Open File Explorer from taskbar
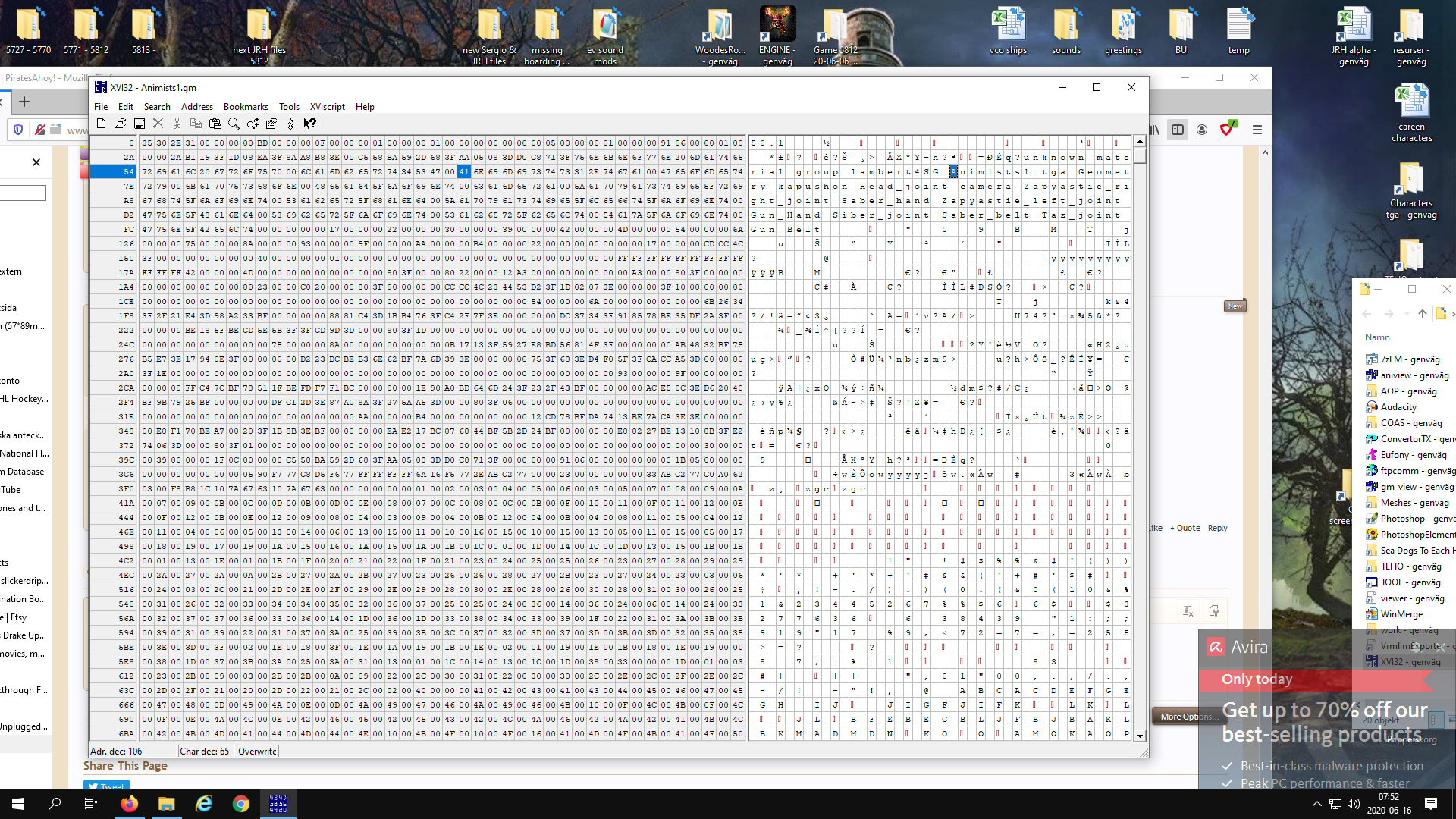 (x=167, y=804)
